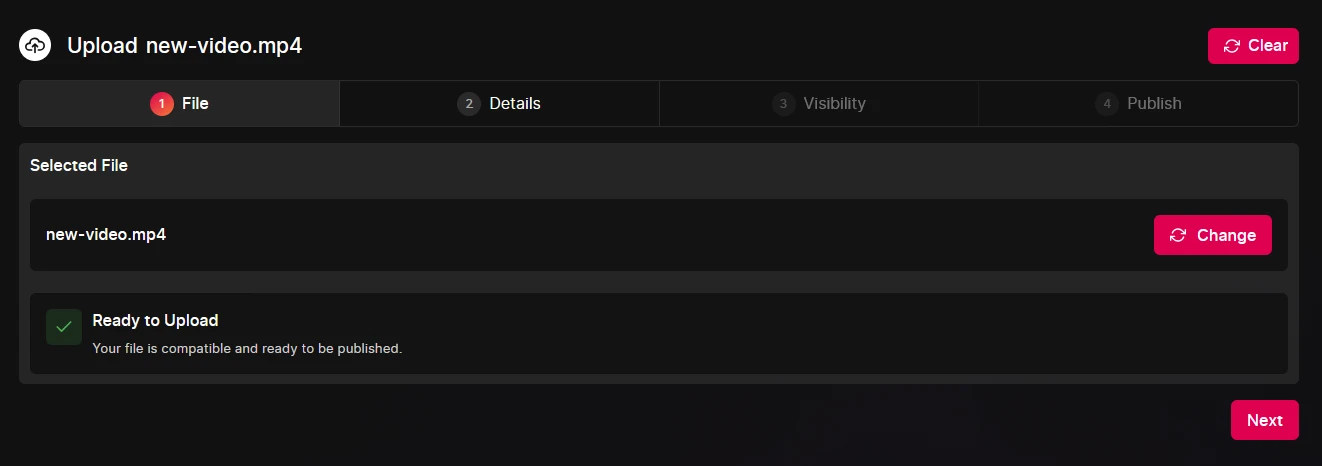This screenshot has height=466, width=1322.
Task: Proceed with the Next button
Action: [1264, 420]
